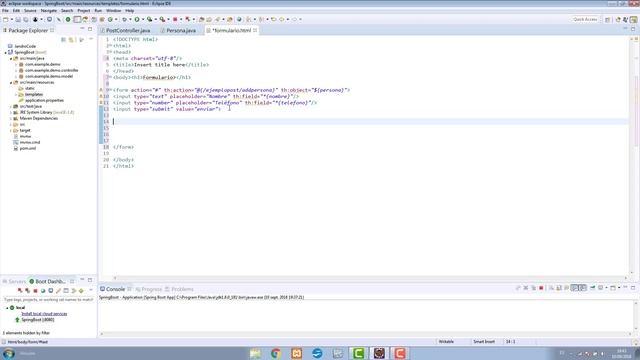The width and height of the screenshot is (640, 360).
Task: Click the Quick Access search field
Action: coord(585,20)
